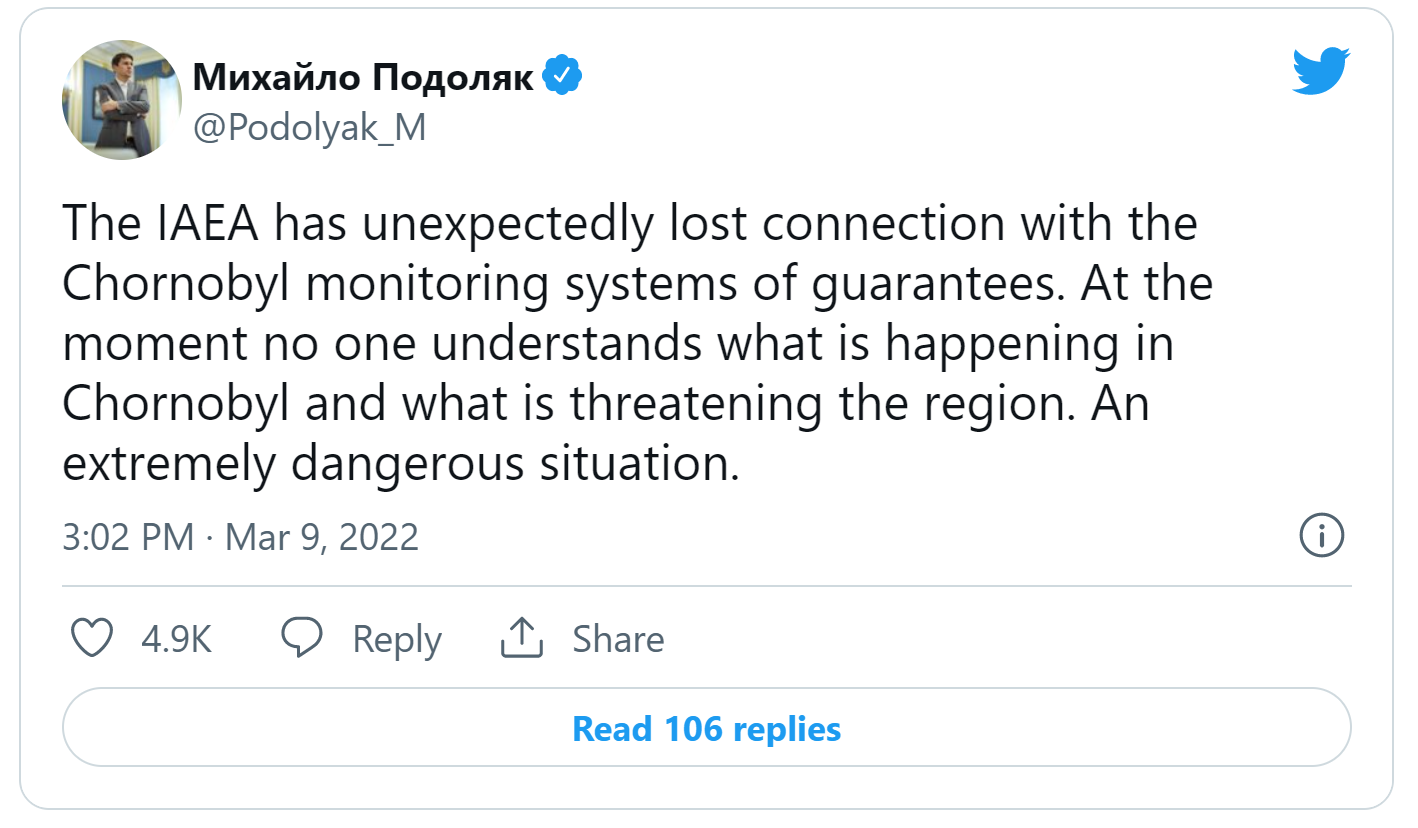Click the Twitter bird logo
The height and width of the screenshot is (828, 1418).
1321,73
